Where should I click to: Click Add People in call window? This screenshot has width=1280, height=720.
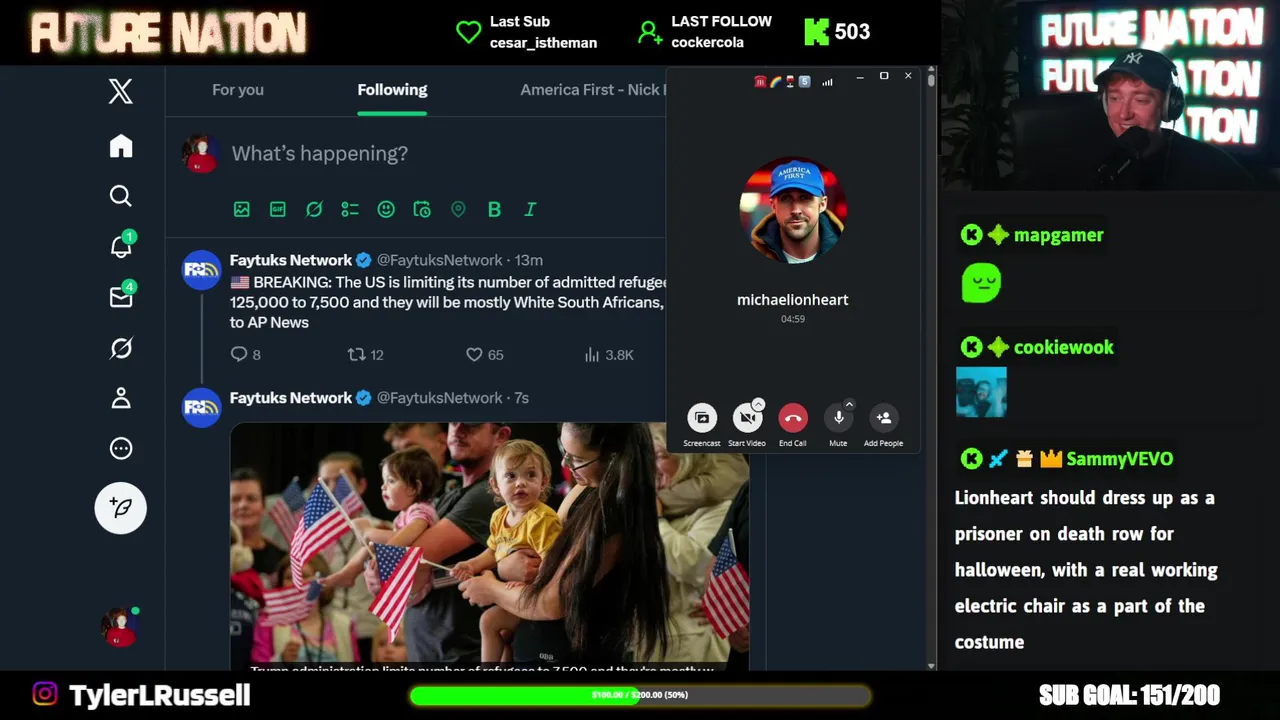tap(883, 418)
